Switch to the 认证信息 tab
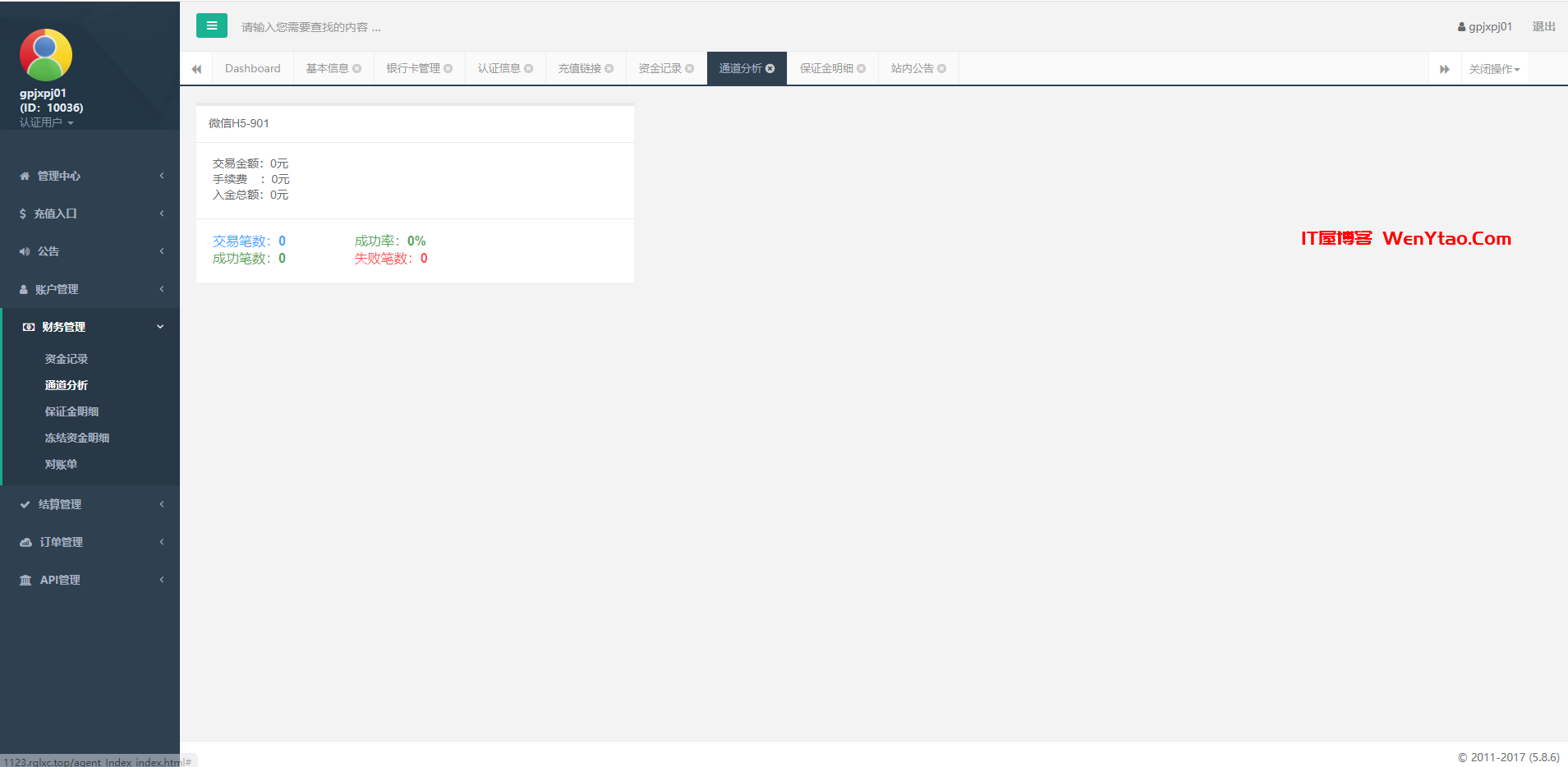Viewport: 1568px width, 767px height. click(499, 68)
